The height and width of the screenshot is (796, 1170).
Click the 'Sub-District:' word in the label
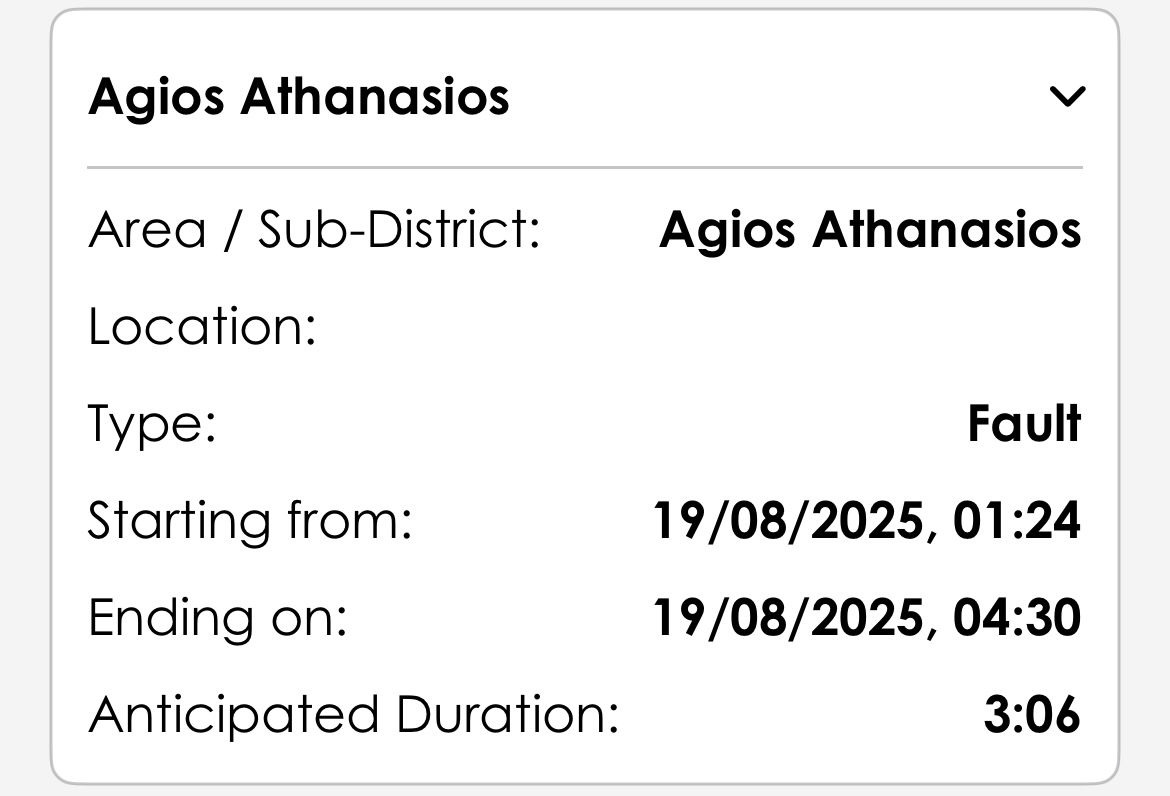399,230
